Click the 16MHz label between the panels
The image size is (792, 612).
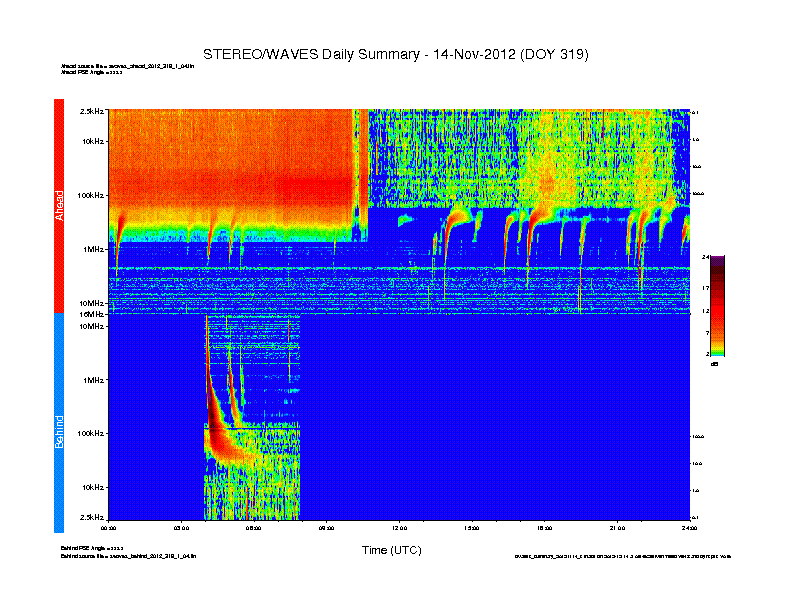tap(93, 314)
